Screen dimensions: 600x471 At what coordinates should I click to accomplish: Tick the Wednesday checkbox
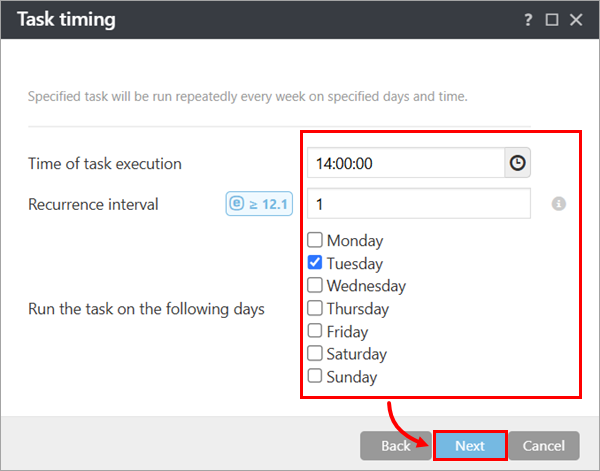pos(315,285)
